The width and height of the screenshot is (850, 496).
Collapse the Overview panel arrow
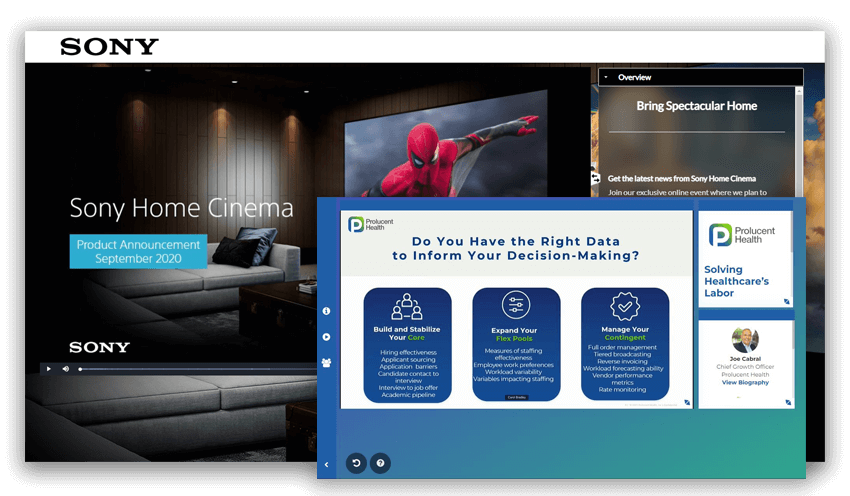point(606,77)
